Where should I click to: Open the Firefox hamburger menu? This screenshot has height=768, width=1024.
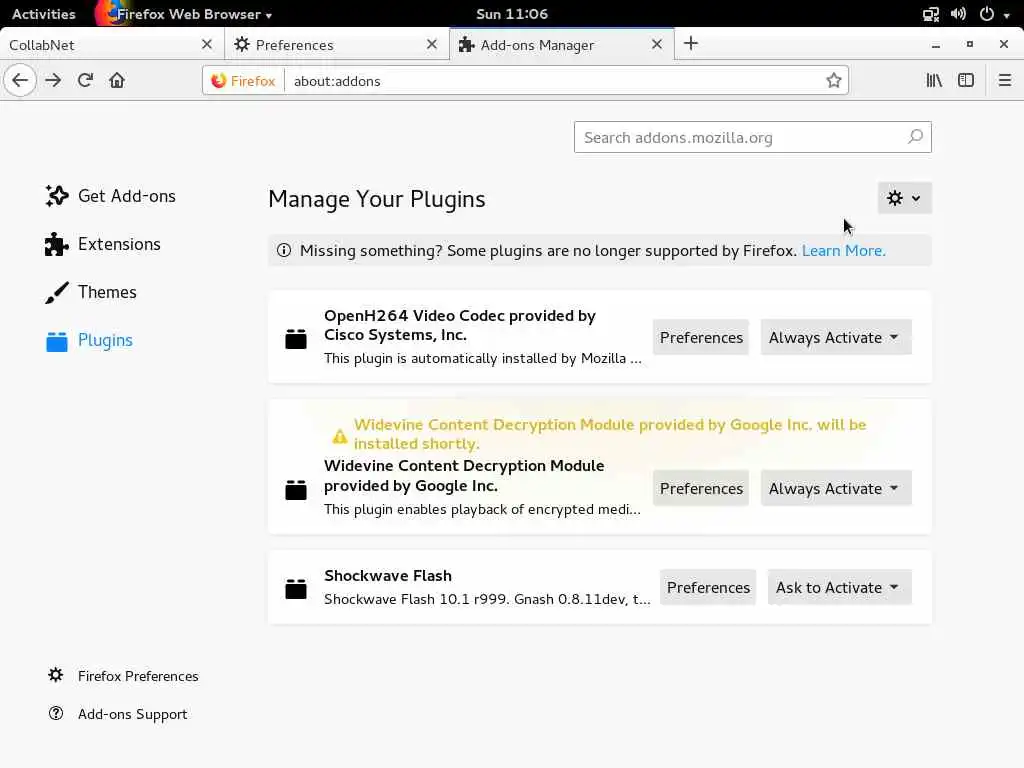click(1004, 80)
